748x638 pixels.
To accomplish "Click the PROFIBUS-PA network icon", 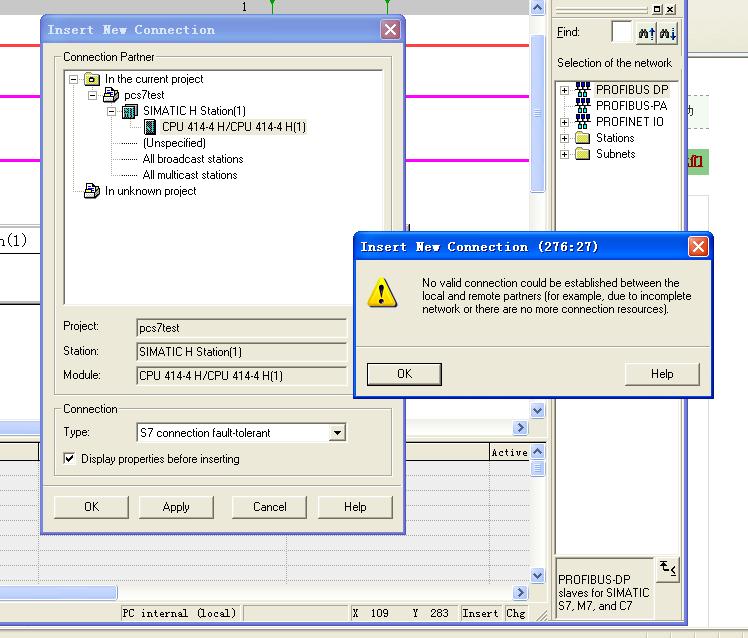I will coord(582,105).
